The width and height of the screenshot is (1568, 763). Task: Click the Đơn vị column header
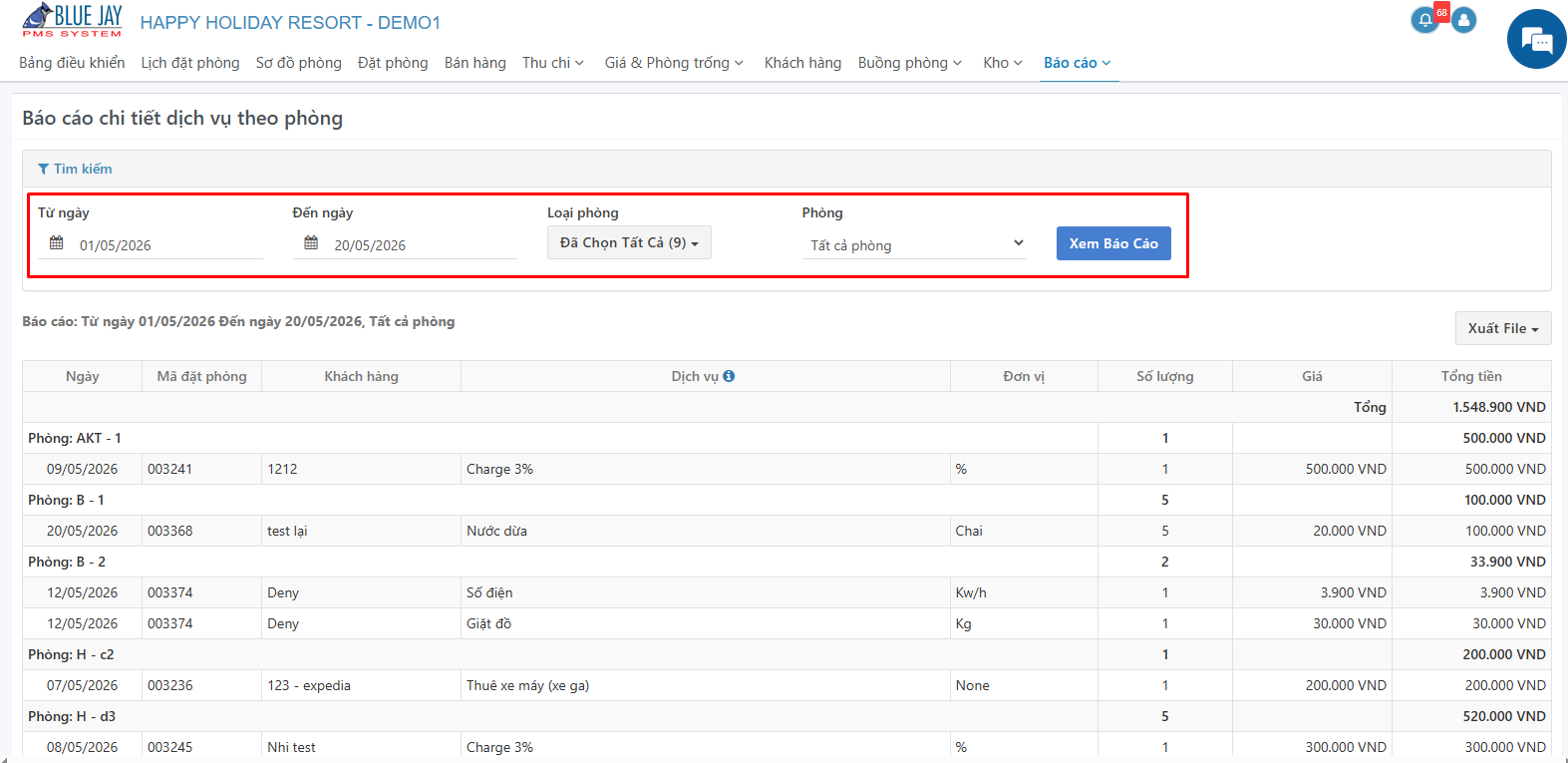[x=1024, y=376]
